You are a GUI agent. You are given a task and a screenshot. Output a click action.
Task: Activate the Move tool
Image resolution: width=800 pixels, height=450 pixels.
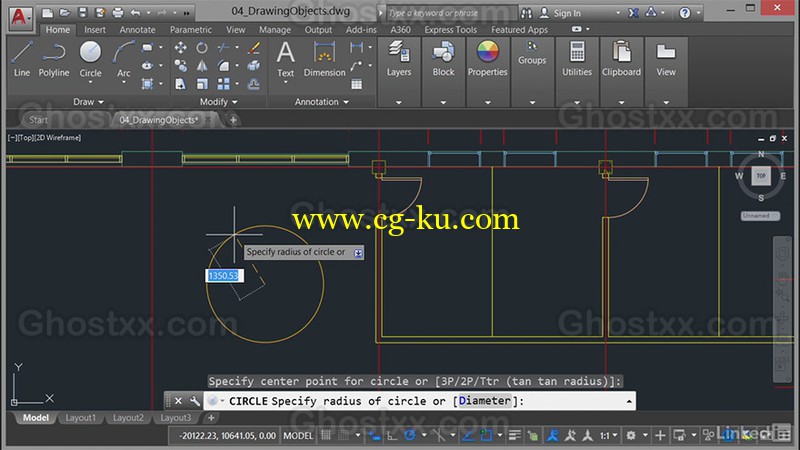pyautogui.click(x=181, y=47)
